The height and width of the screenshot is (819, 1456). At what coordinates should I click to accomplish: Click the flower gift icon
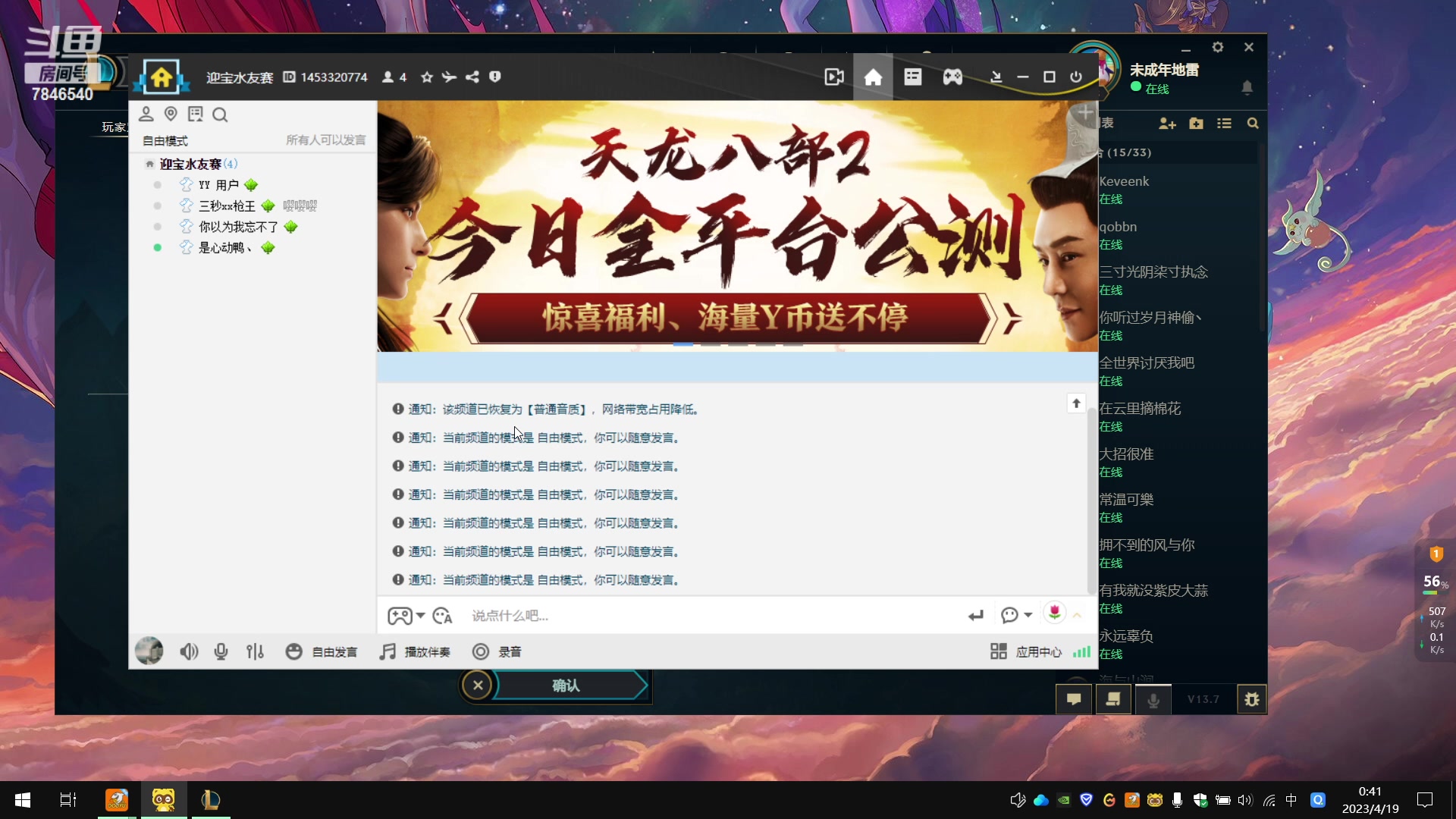(1054, 612)
